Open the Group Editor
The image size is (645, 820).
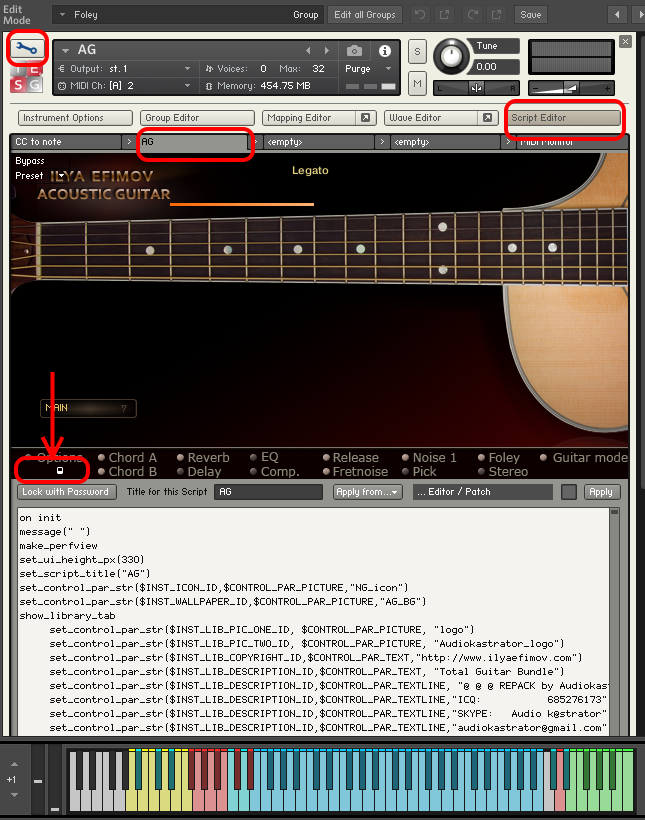click(x=197, y=118)
